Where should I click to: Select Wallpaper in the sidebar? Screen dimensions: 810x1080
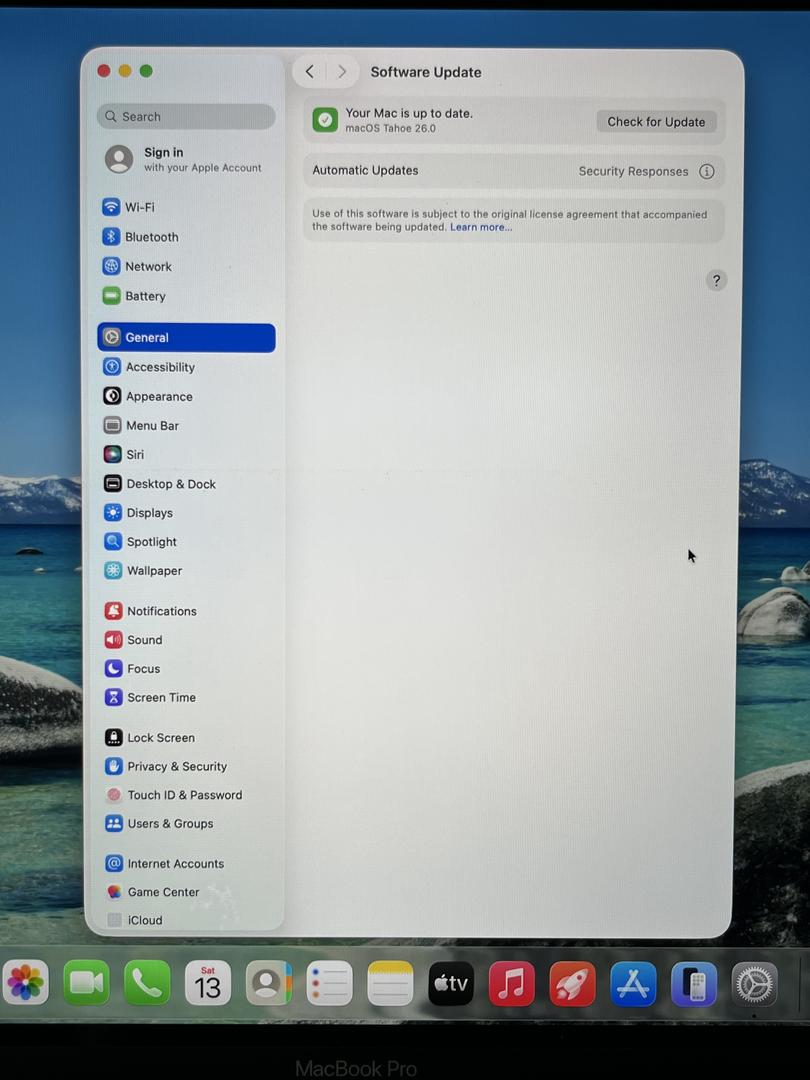coord(186,571)
